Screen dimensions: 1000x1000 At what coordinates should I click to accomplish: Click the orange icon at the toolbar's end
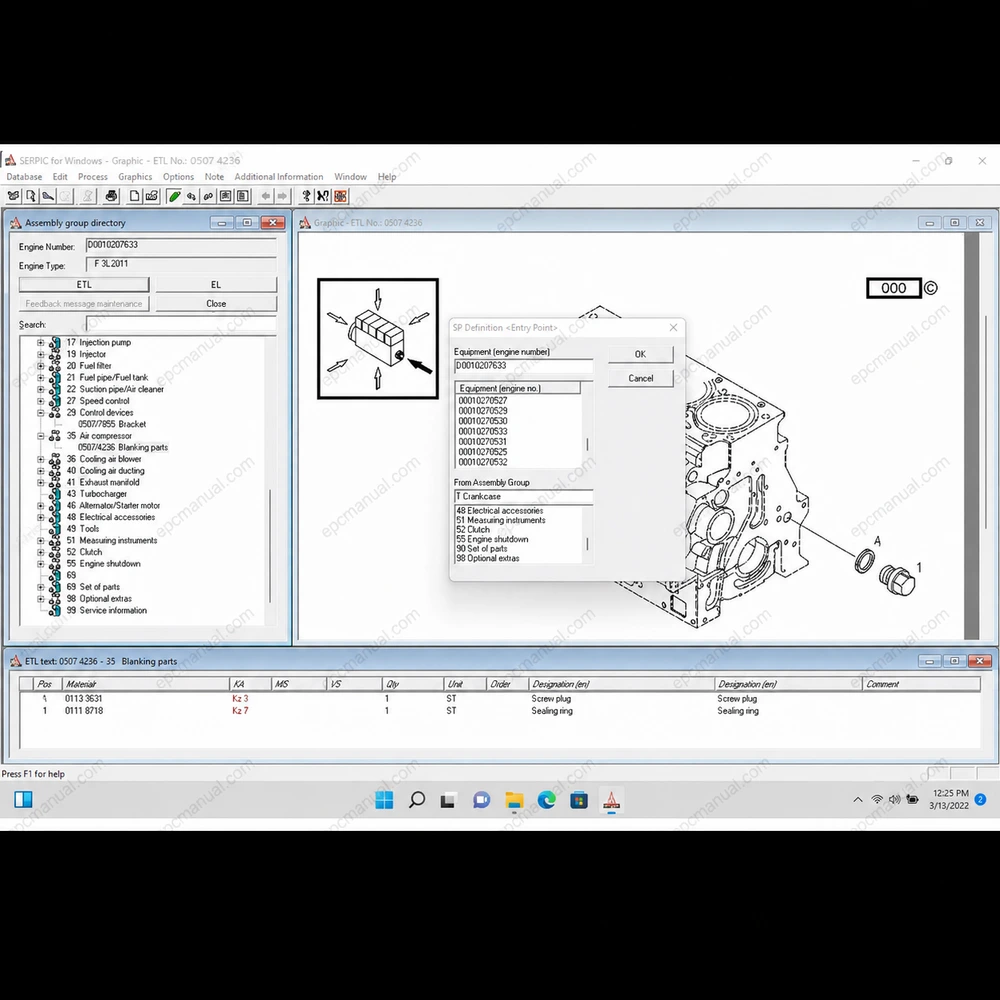[x=341, y=196]
